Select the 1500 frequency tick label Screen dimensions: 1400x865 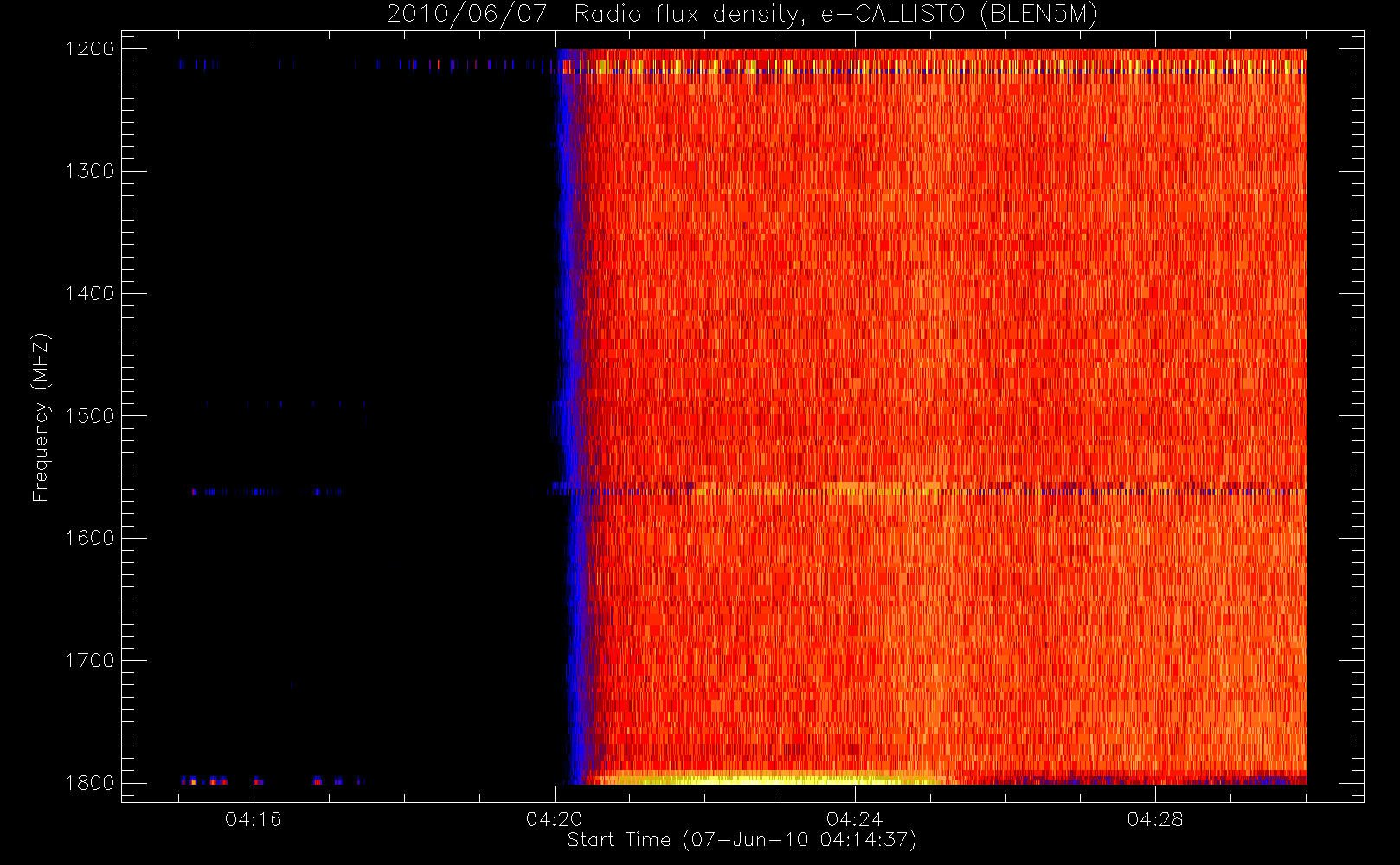[90, 416]
